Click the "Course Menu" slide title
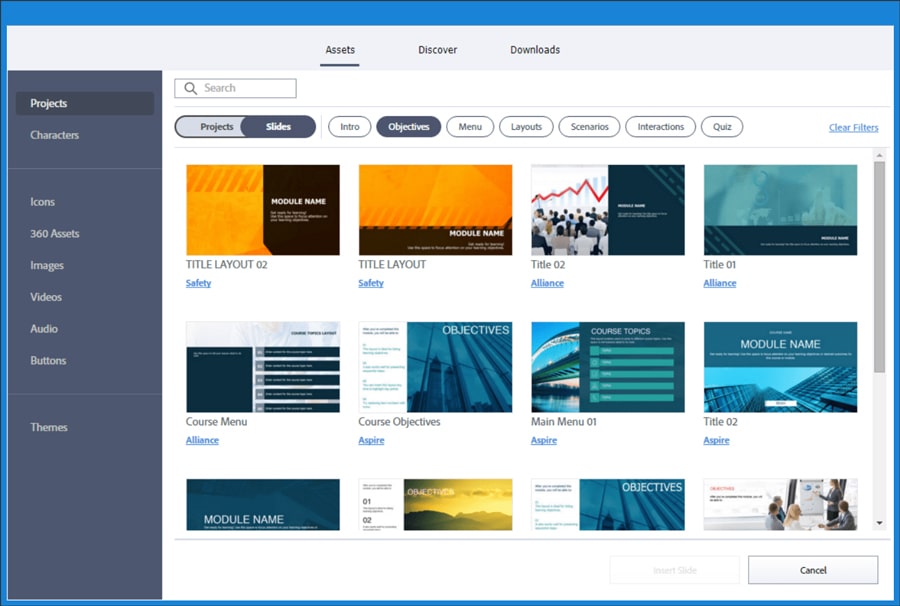900x606 pixels. point(216,422)
